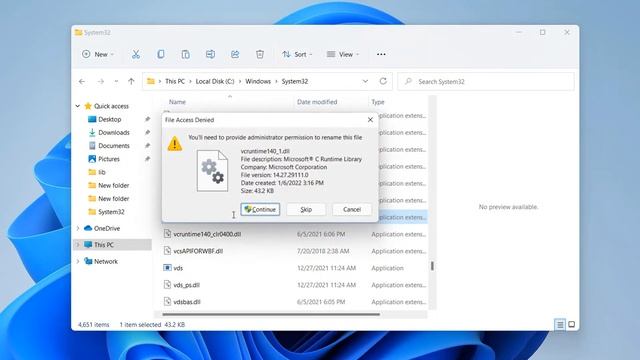Expand the OneDrive tree node
This screenshot has height=360, width=640.
(78, 229)
